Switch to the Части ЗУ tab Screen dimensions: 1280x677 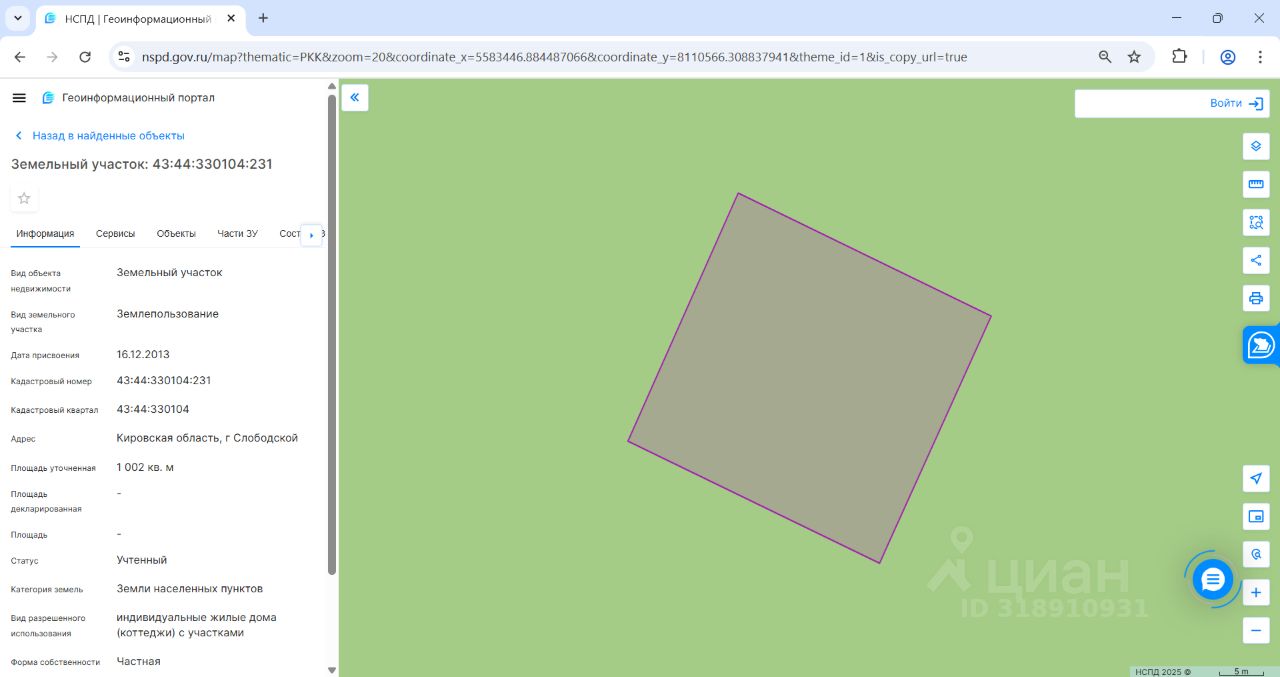pos(238,234)
